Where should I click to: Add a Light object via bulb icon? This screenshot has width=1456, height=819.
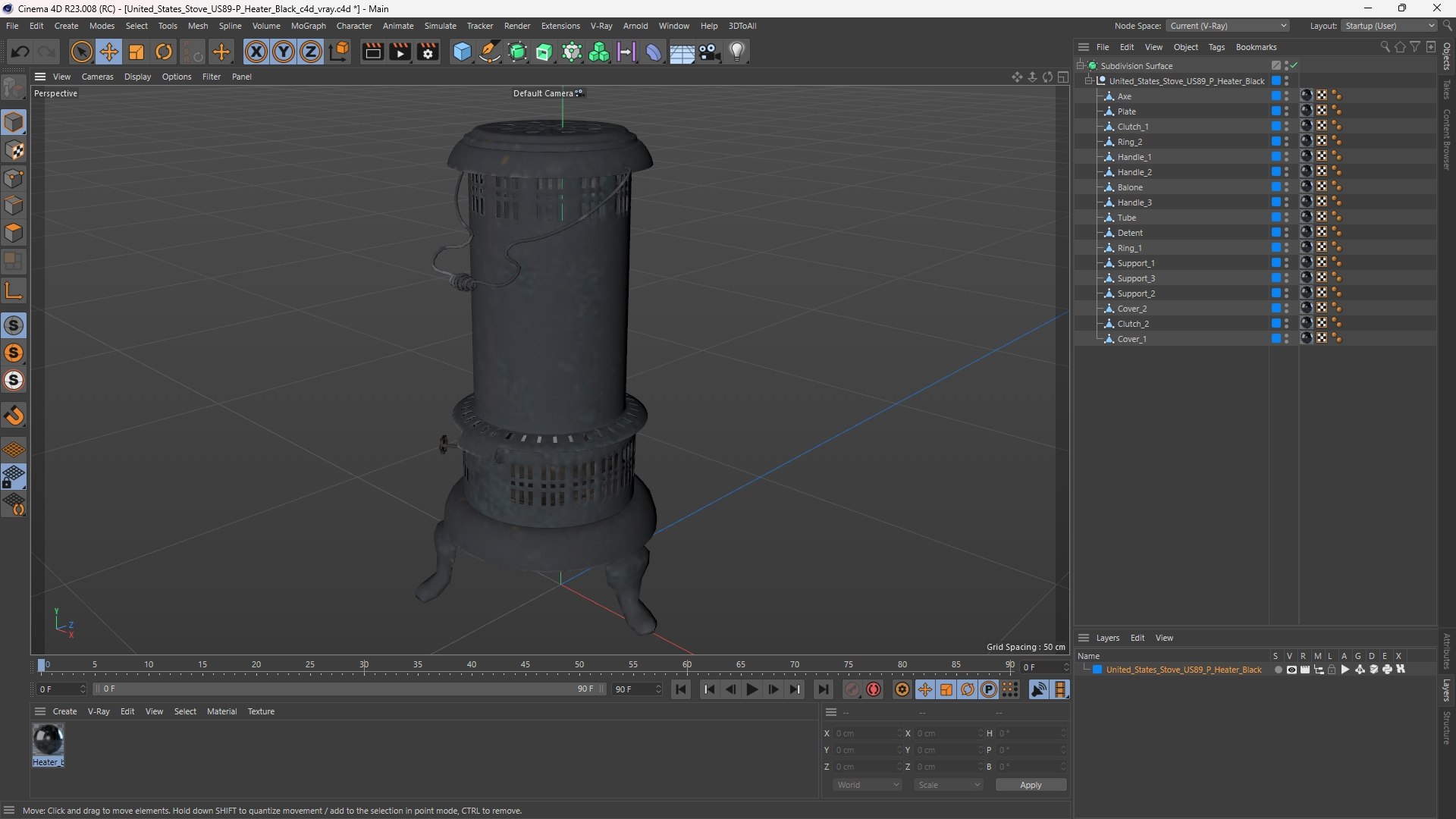(737, 52)
